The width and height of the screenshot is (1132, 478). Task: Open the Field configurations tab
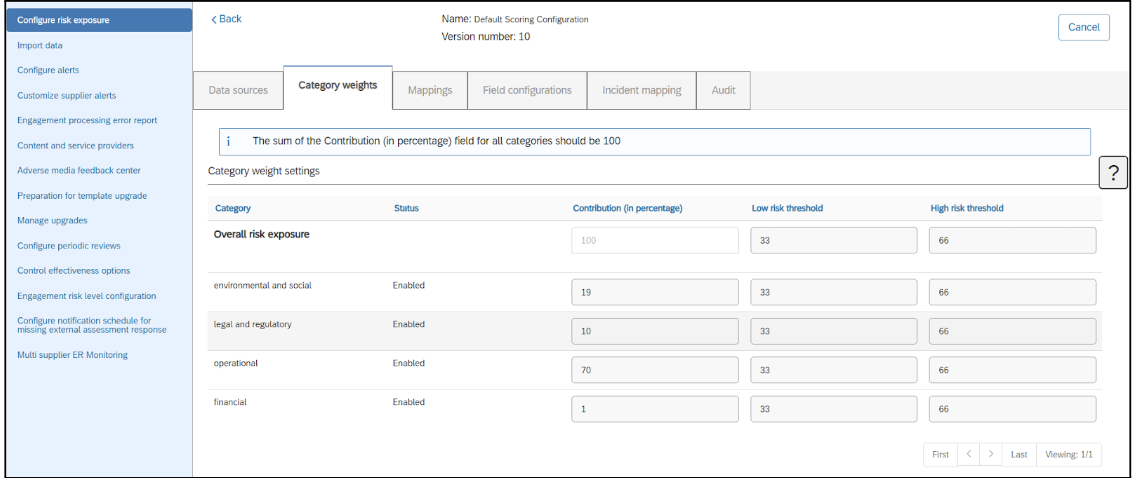[x=527, y=90]
